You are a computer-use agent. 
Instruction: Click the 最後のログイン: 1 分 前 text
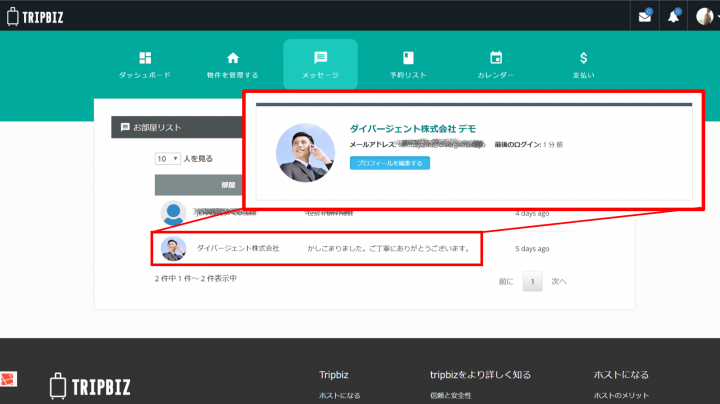[529, 145]
